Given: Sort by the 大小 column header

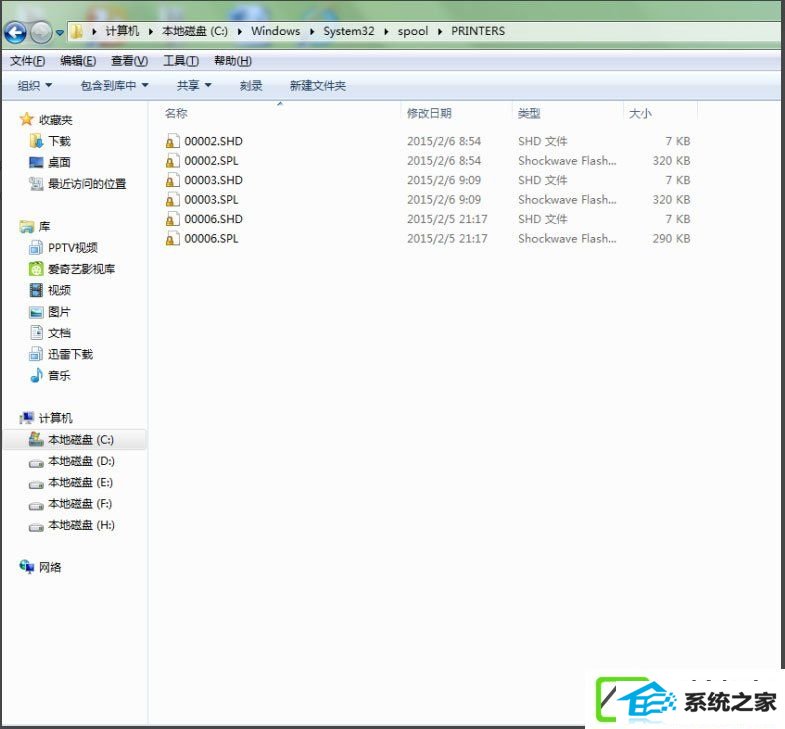Looking at the screenshot, I should 640,114.
